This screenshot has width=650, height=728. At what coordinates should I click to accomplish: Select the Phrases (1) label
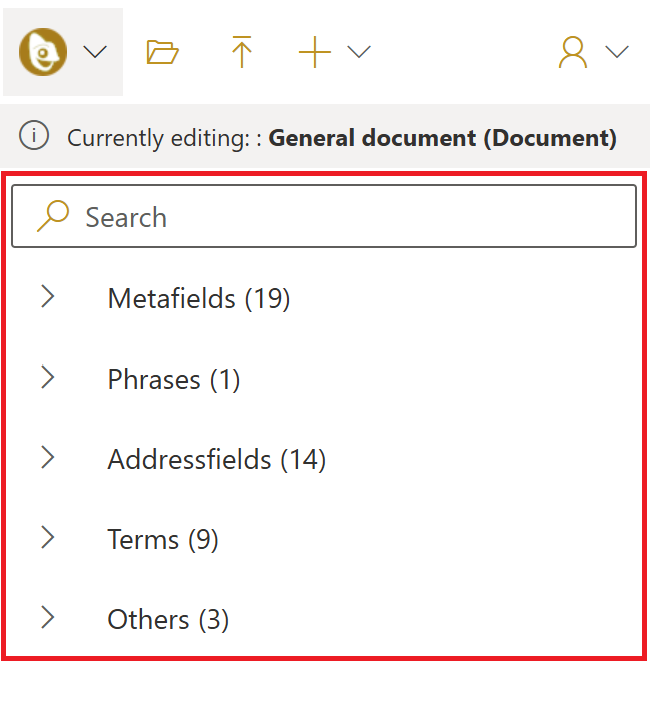click(174, 379)
